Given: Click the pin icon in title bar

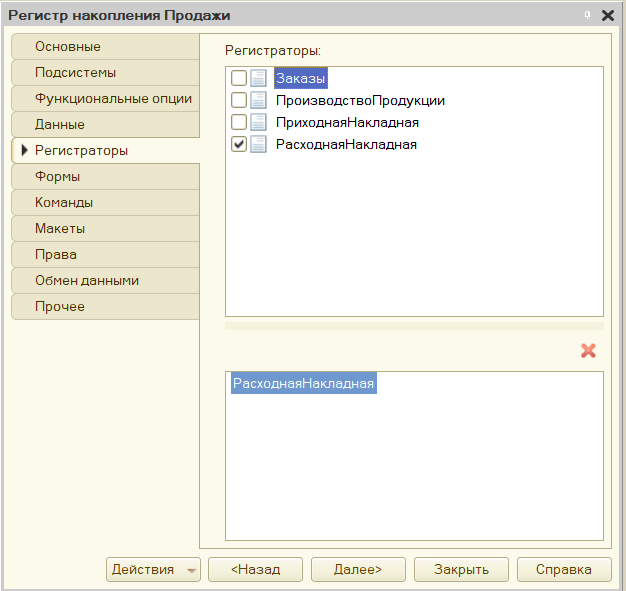Looking at the screenshot, I should point(587,15).
